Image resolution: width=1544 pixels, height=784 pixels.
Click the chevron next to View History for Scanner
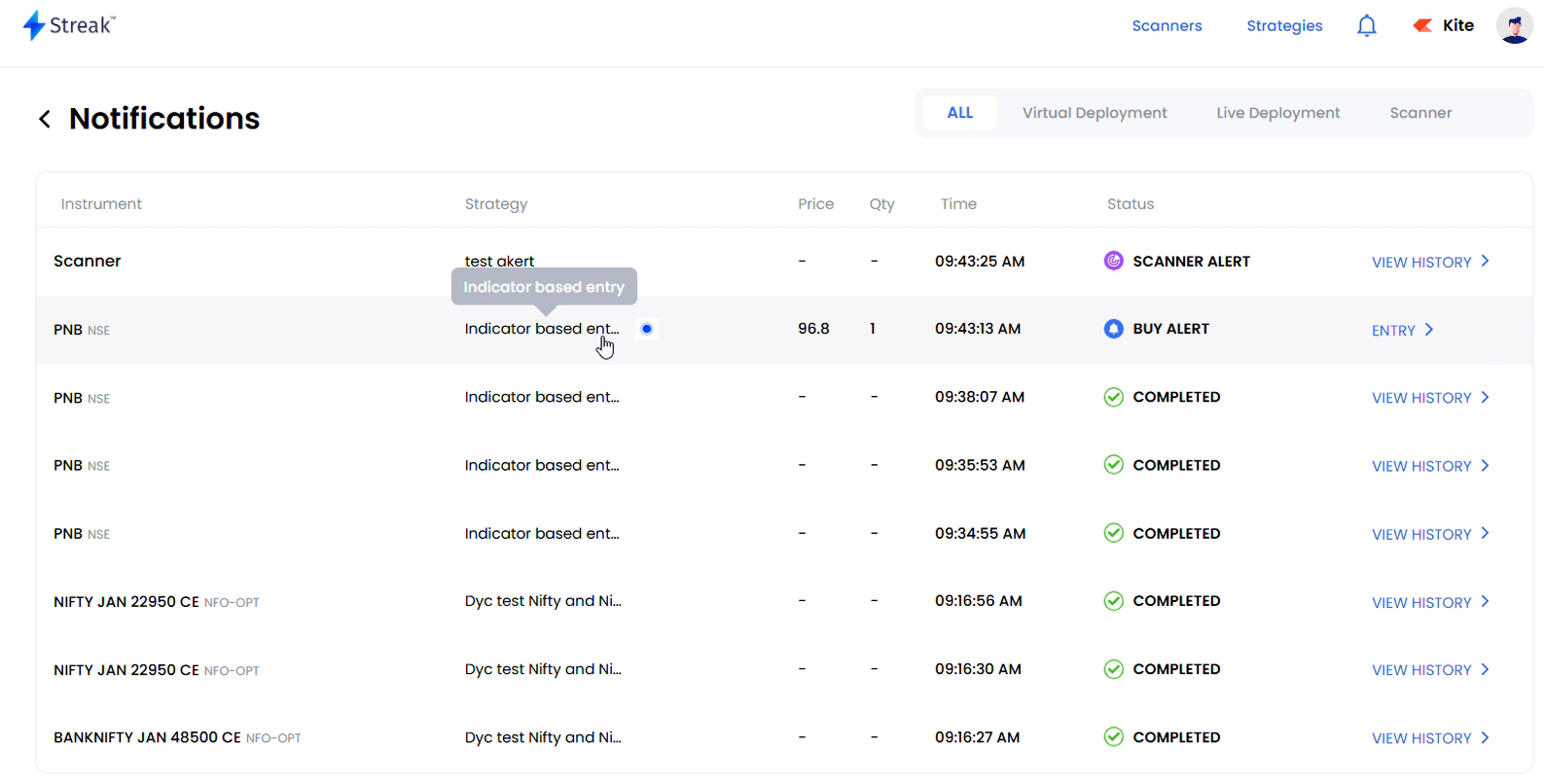click(1485, 261)
